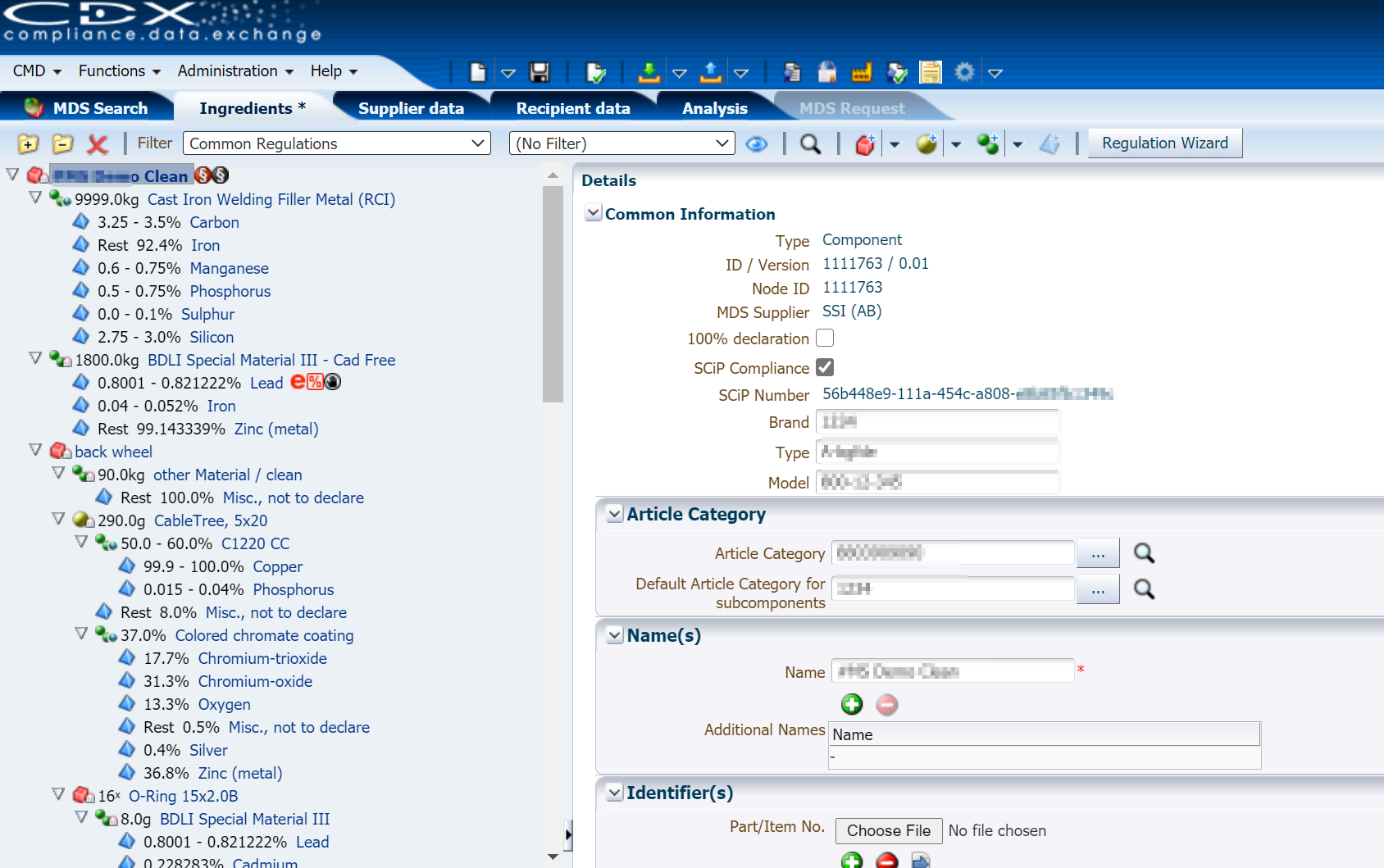The image size is (1384, 868).
Task: Open the (No Filter) dropdown
Action: coord(621,143)
